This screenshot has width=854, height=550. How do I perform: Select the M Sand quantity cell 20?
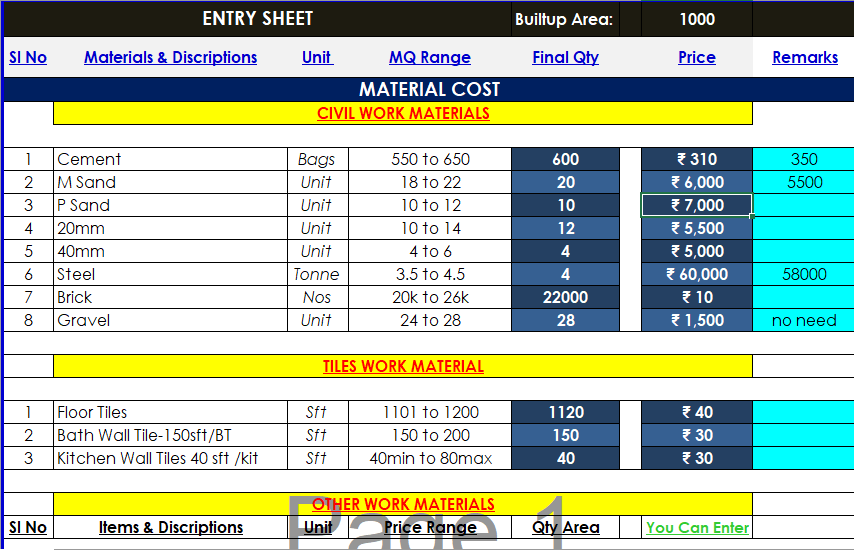[565, 182]
